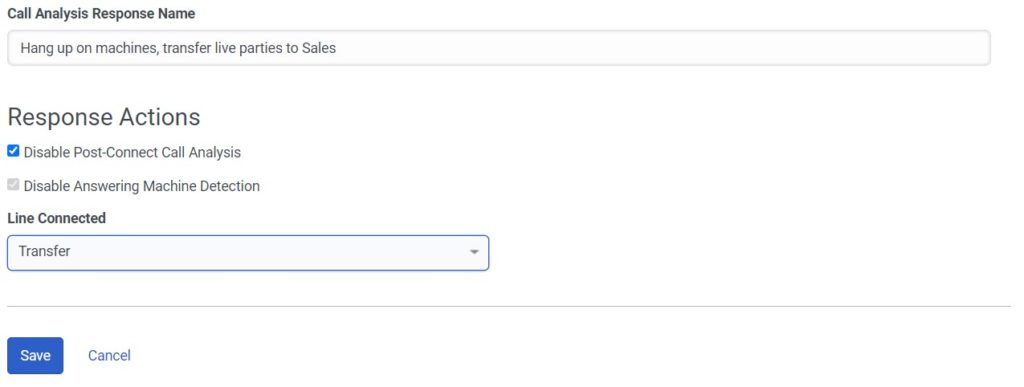Viewport: 1024px width, 387px height.
Task: Click transfer live parties text in name field
Action: 223,48
